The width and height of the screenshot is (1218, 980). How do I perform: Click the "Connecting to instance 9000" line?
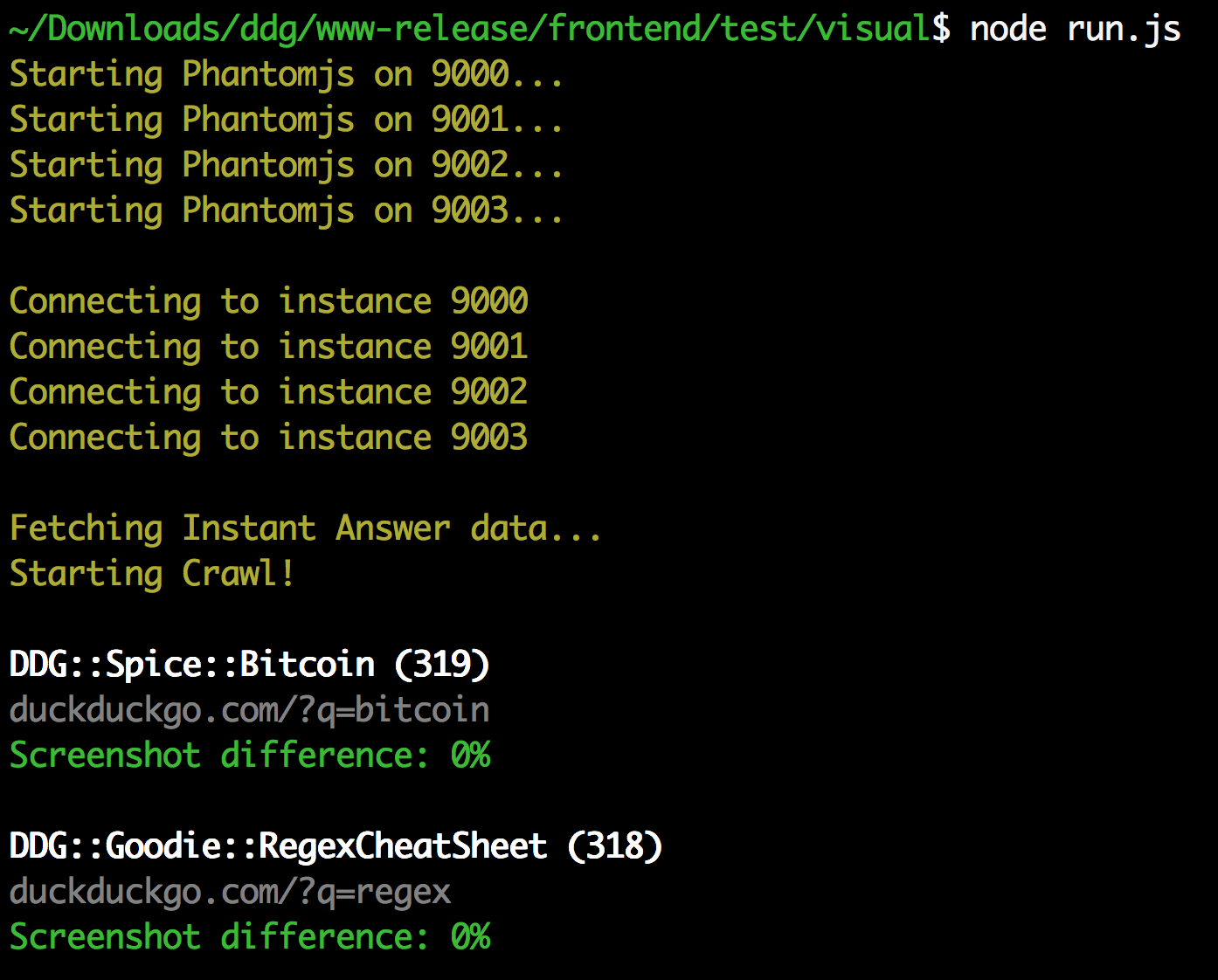pos(268,302)
